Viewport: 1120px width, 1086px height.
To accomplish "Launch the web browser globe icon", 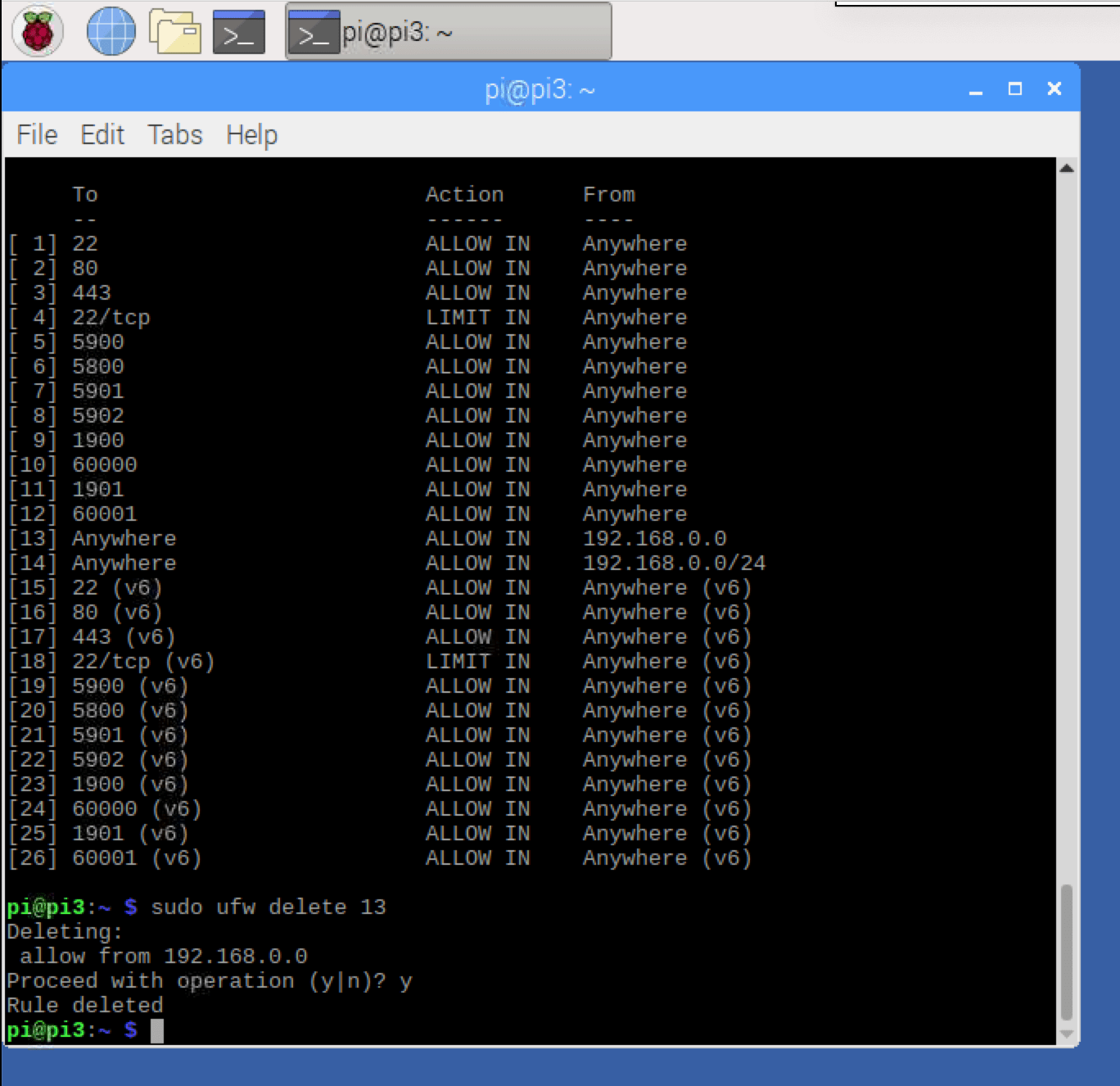I will pos(111,32).
